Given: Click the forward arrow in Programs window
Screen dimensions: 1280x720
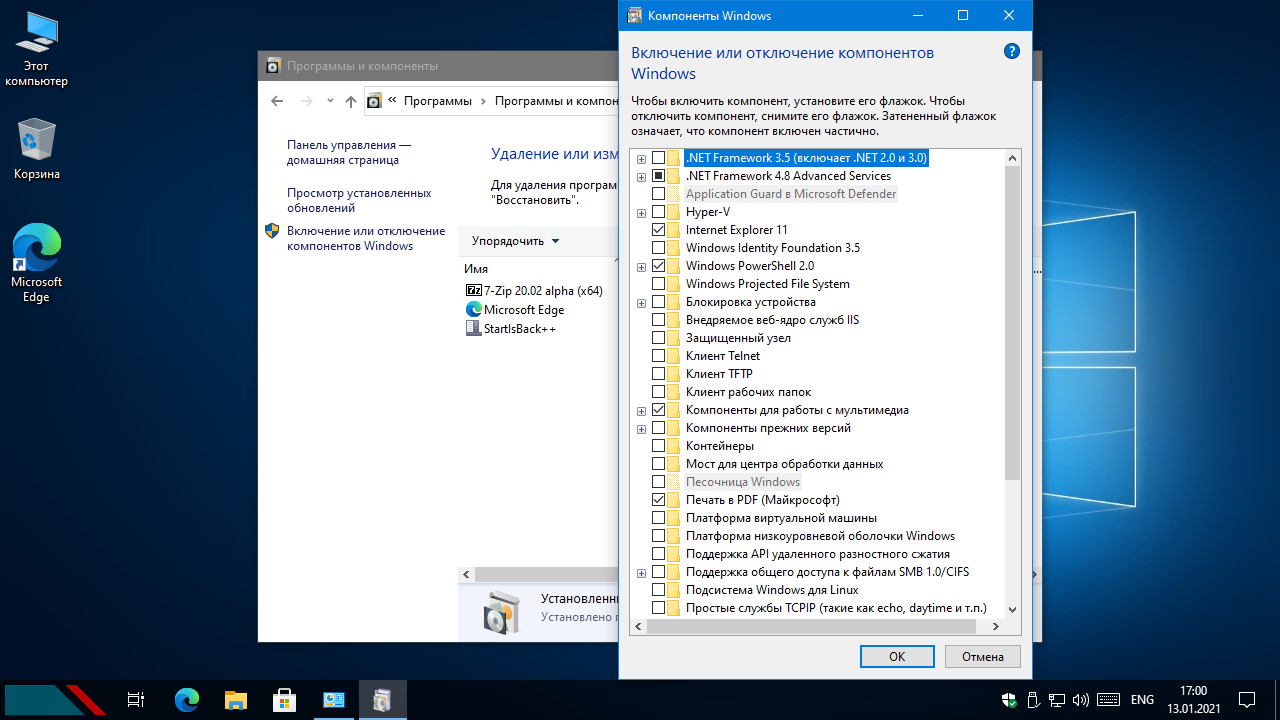Looking at the screenshot, I should click(x=307, y=101).
